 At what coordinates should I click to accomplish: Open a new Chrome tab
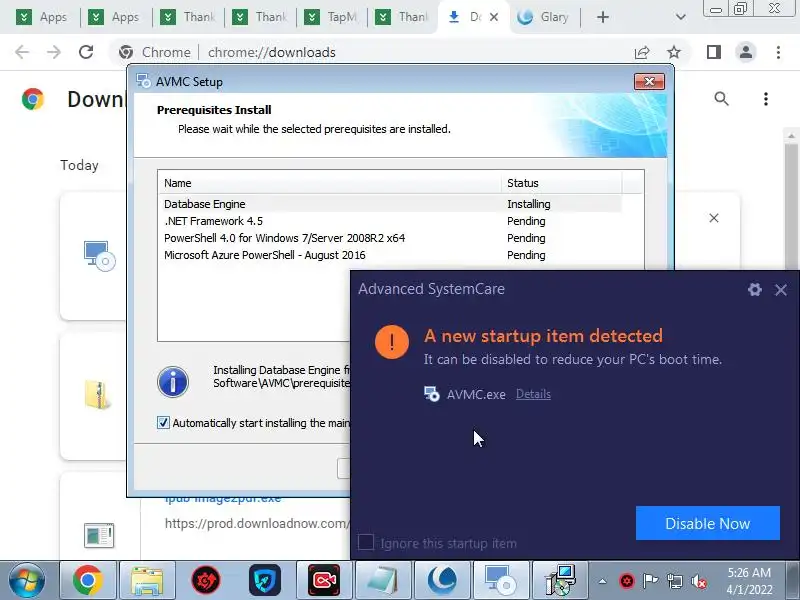point(603,17)
